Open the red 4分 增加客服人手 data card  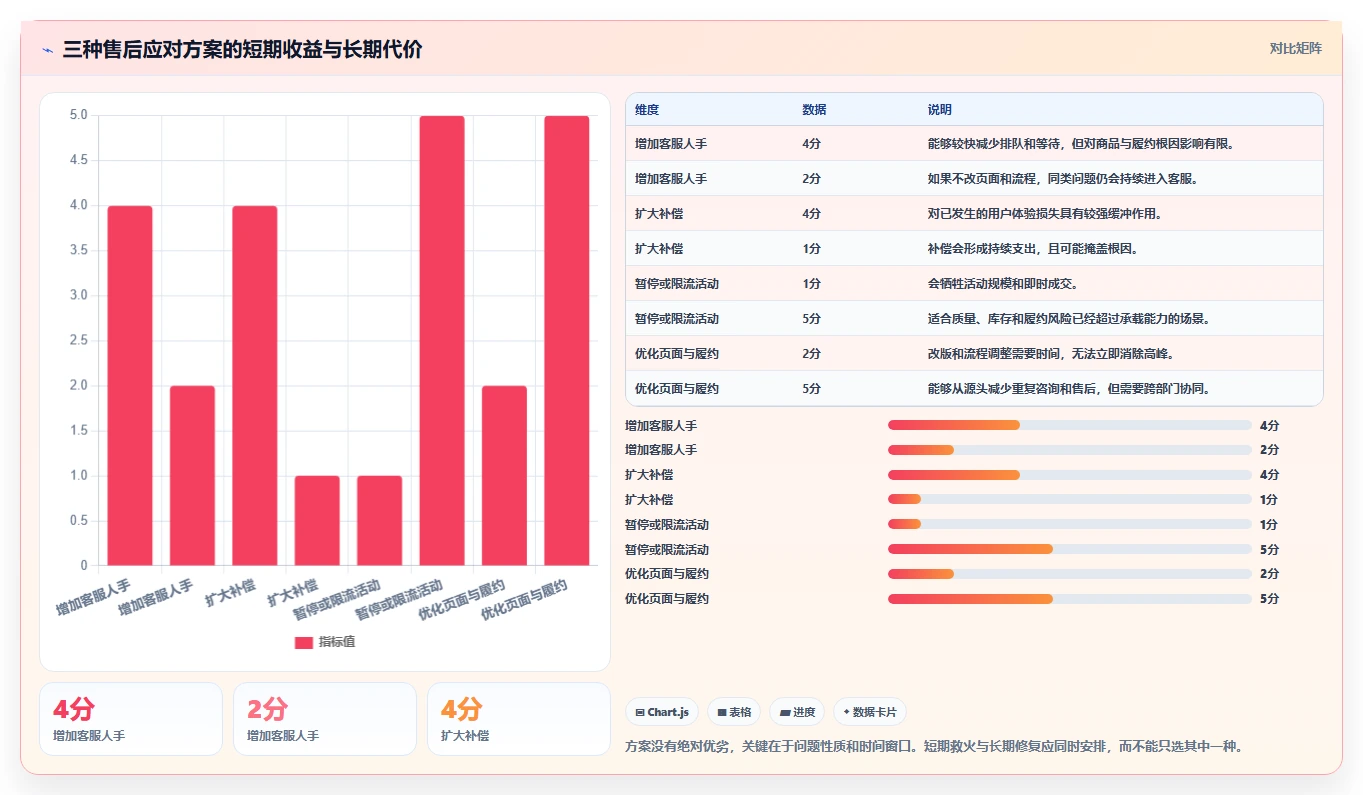click(131, 719)
